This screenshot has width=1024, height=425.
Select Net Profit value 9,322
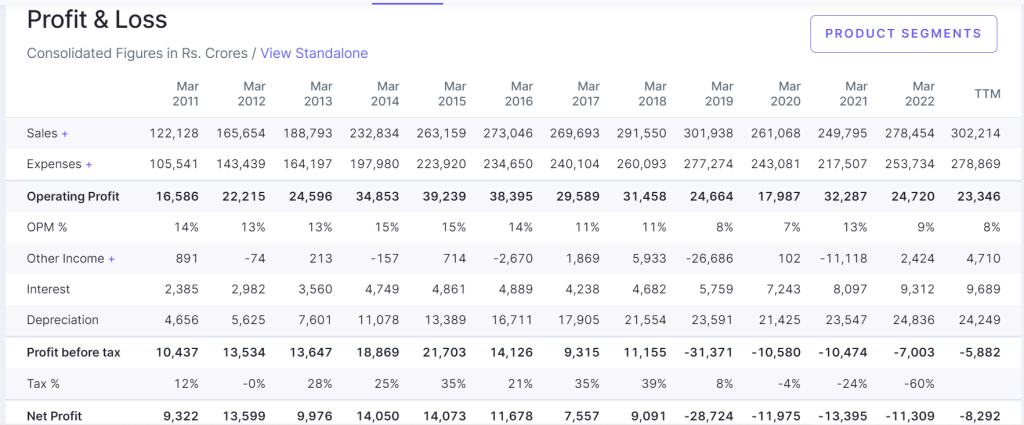click(x=181, y=416)
